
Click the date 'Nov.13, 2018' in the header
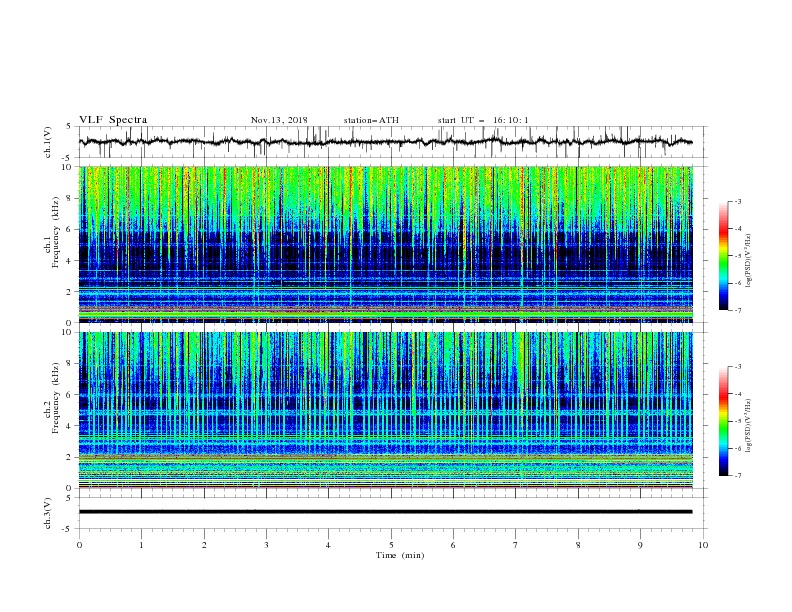279,120
